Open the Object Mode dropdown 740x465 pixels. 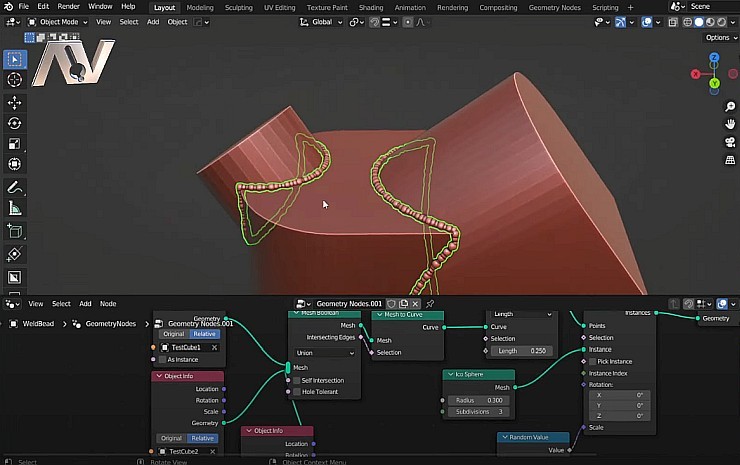pyautogui.click(x=59, y=21)
